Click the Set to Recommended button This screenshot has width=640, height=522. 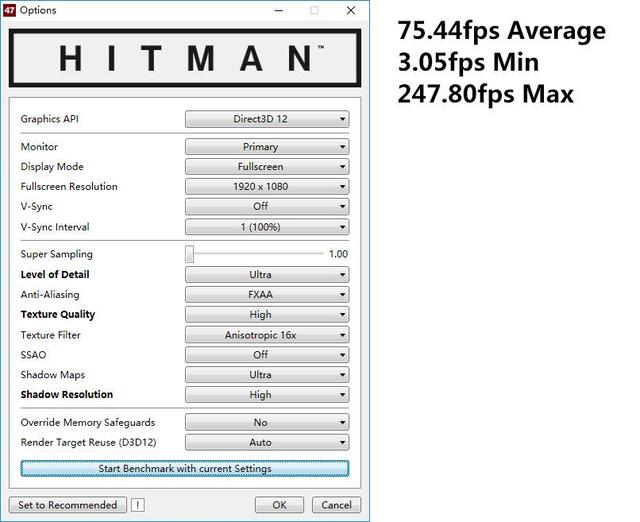coord(68,505)
